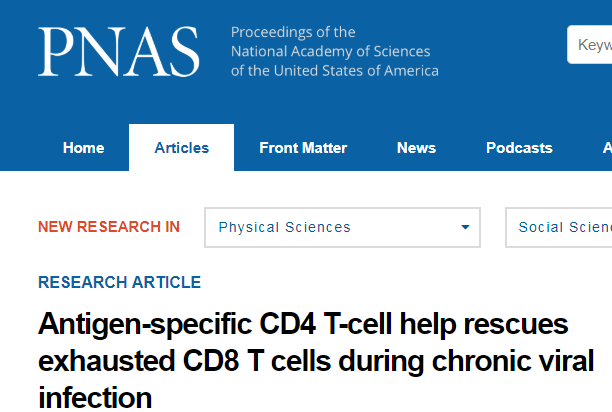Open the Front Matter section
Screen dimensions: 612x412
click(x=303, y=148)
